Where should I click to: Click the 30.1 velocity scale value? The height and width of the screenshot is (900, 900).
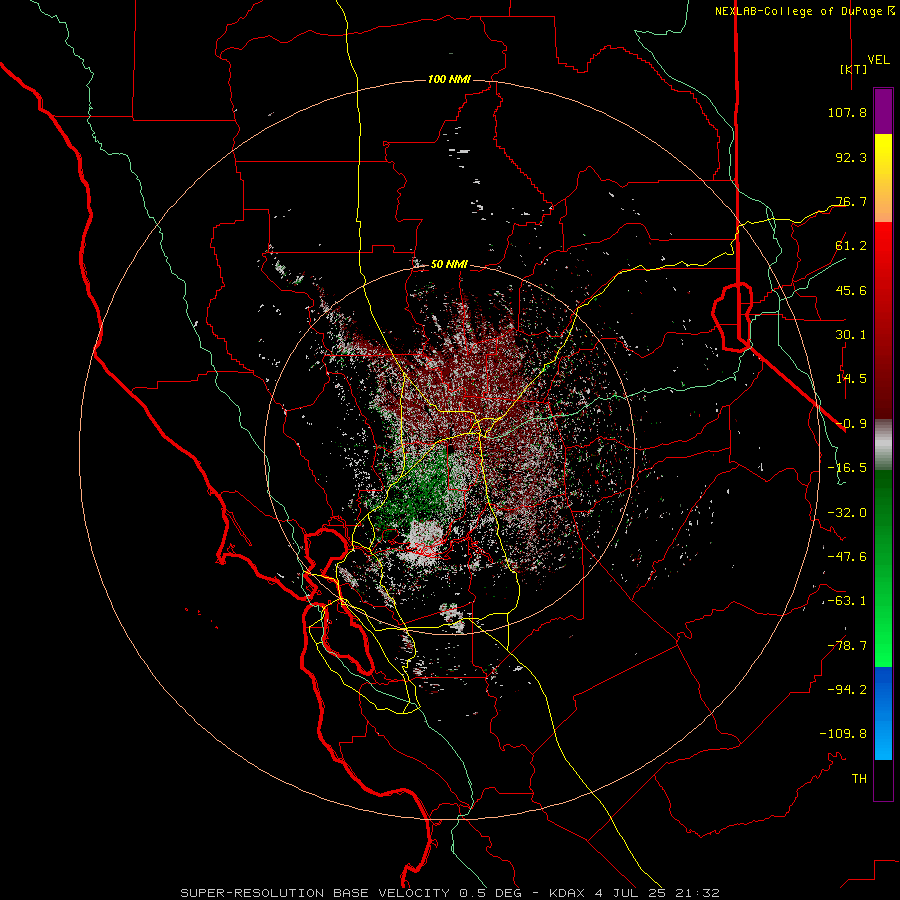tap(851, 335)
